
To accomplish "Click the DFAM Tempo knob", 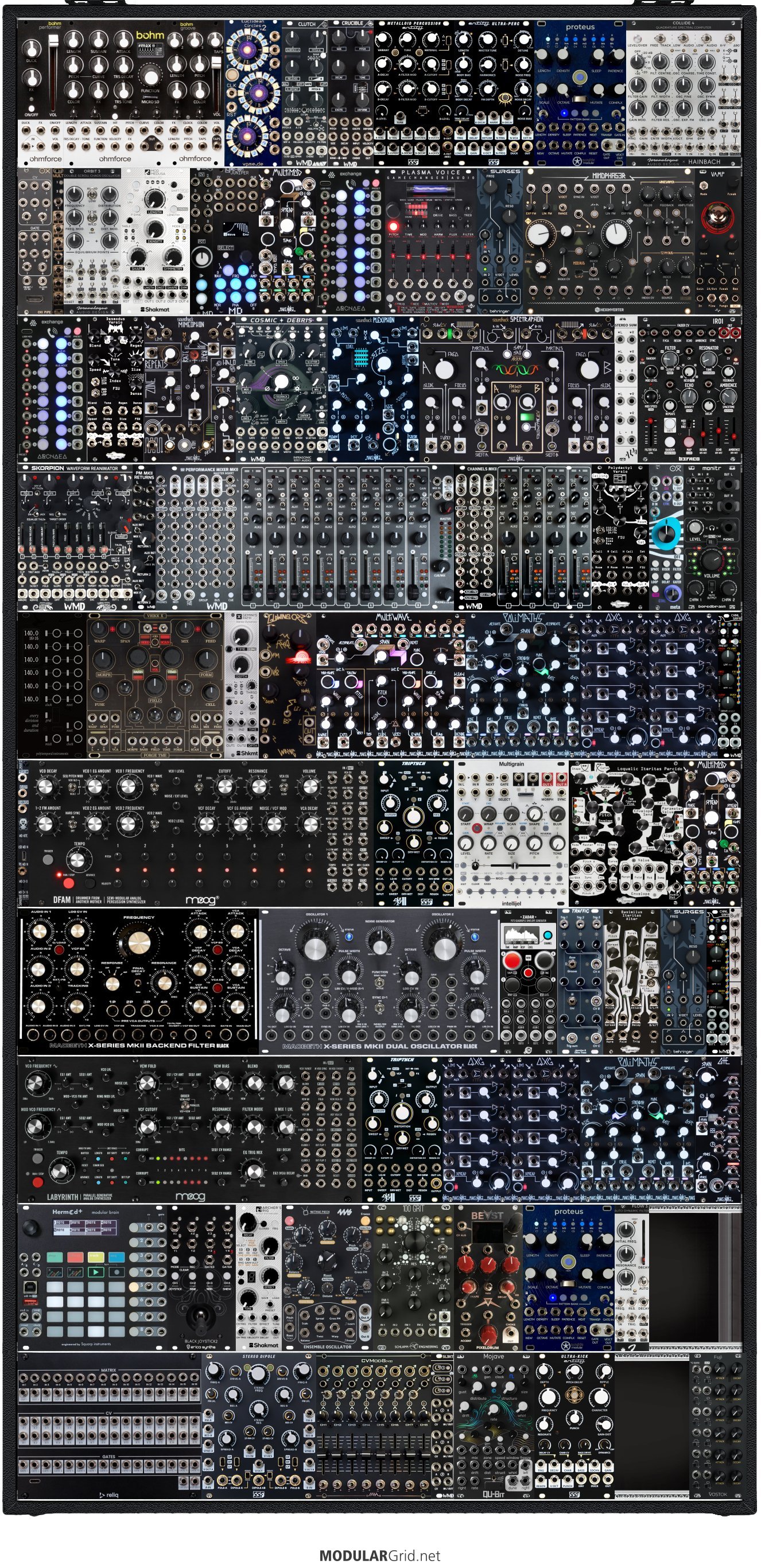I will tap(78, 860).
